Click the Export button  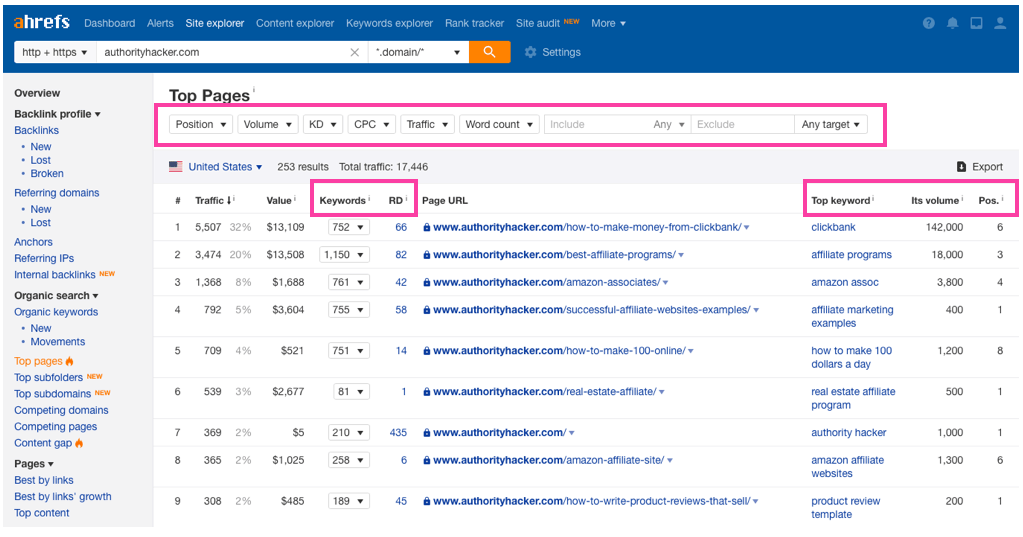coord(979,166)
